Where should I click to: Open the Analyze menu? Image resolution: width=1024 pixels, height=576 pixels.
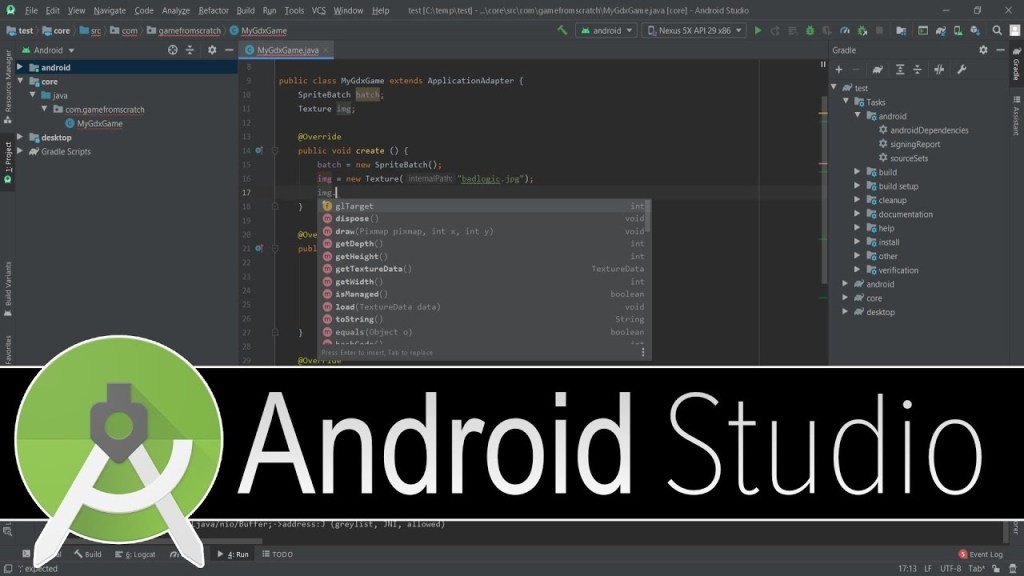coord(175,10)
